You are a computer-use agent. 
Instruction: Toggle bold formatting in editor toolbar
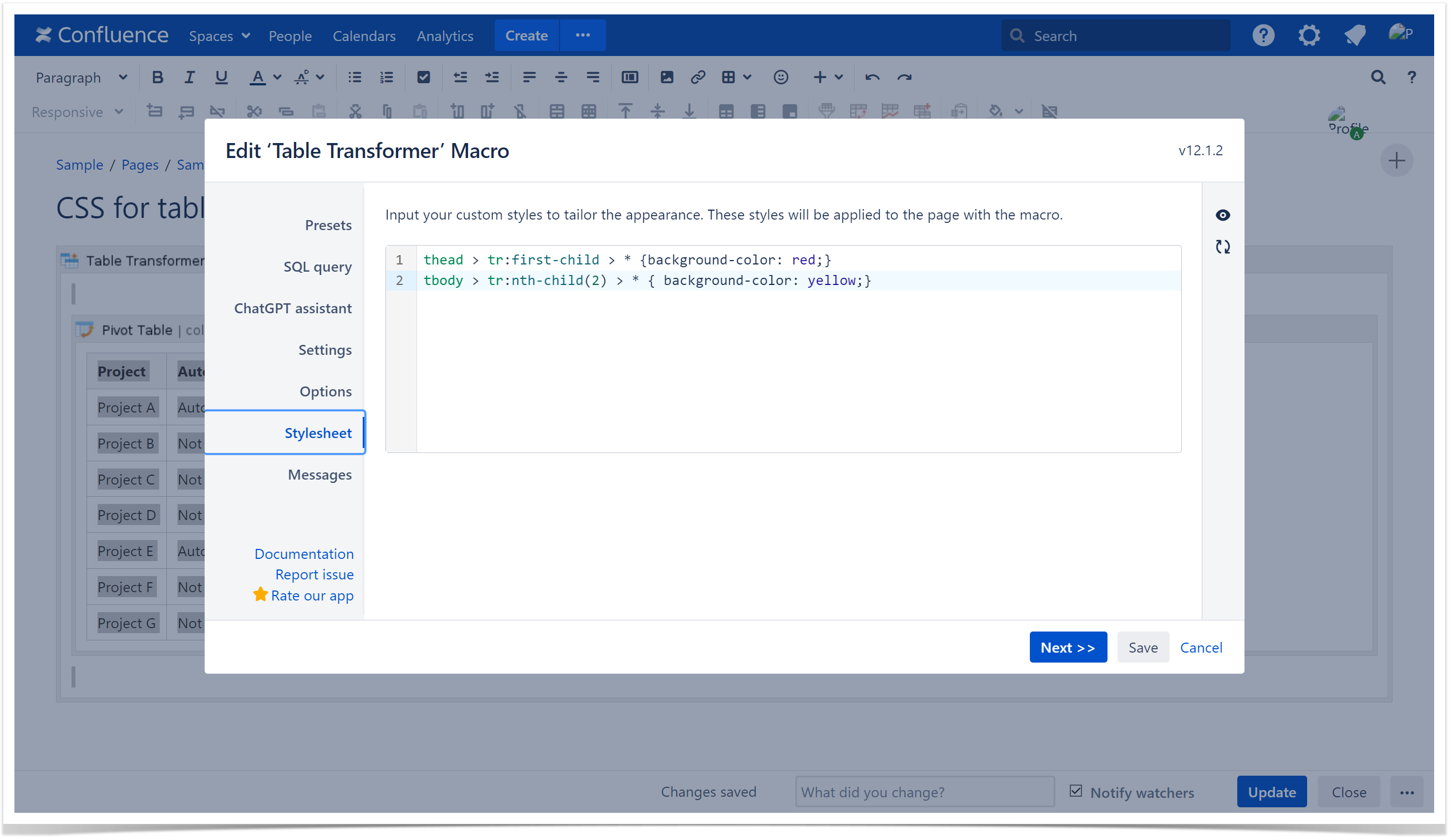pos(157,77)
